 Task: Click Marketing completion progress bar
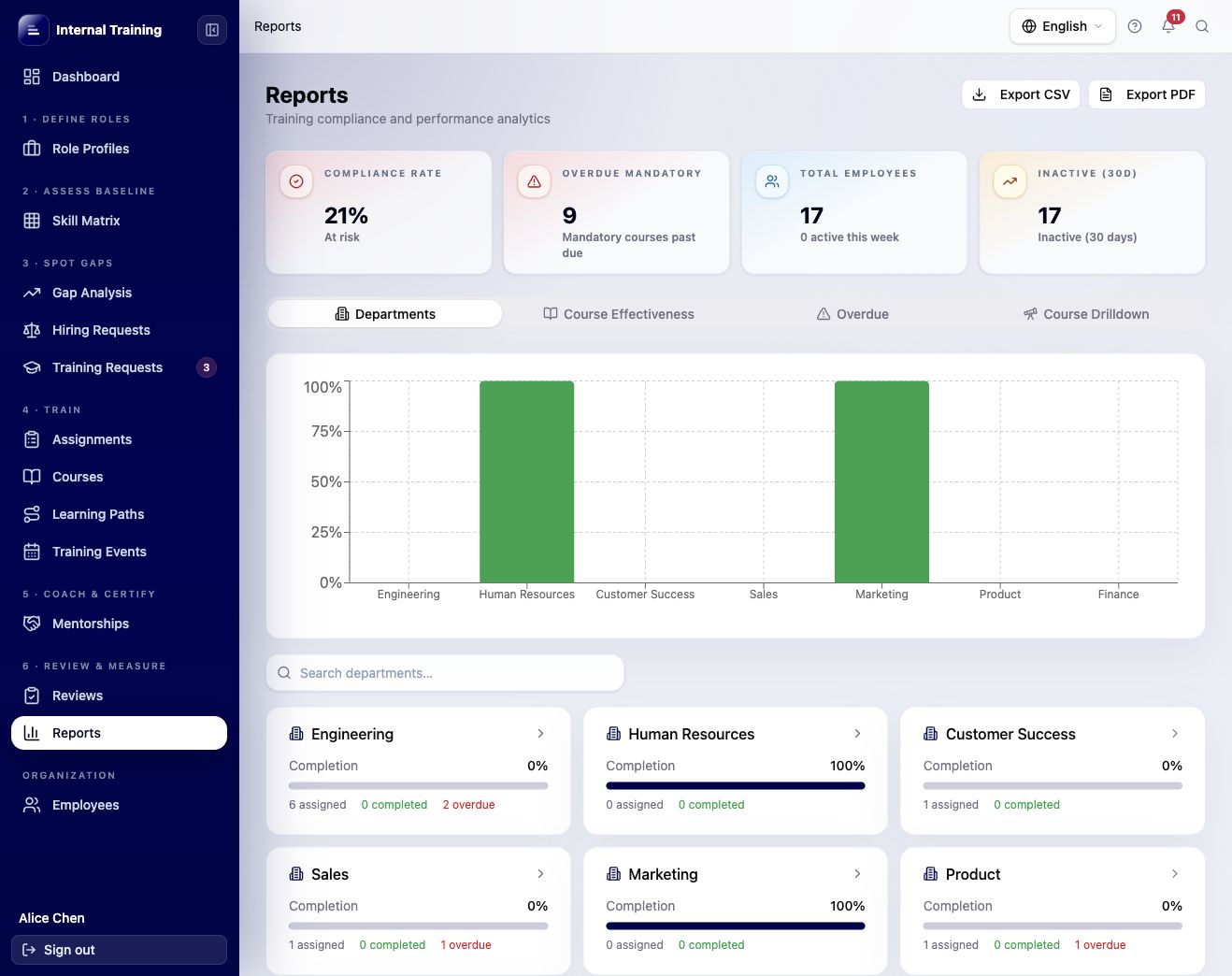[x=736, y=926]
